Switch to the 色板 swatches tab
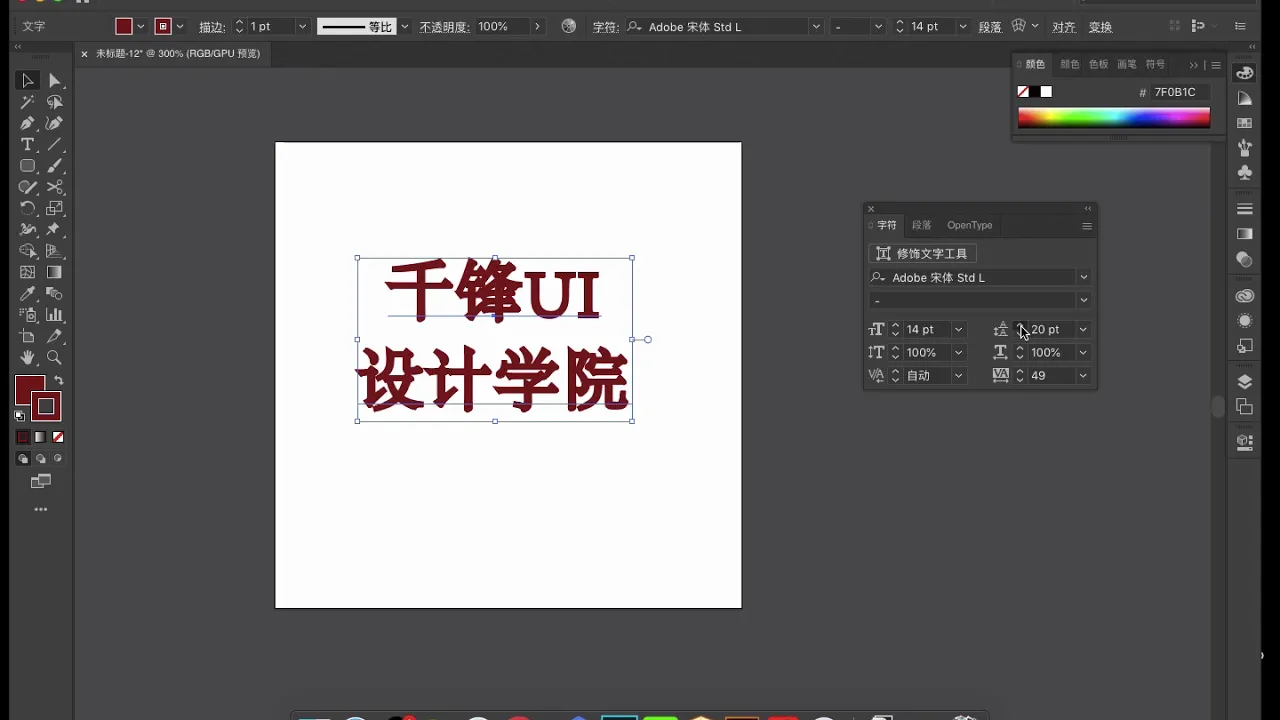The image size is (1280, 720). point(1098,64)
